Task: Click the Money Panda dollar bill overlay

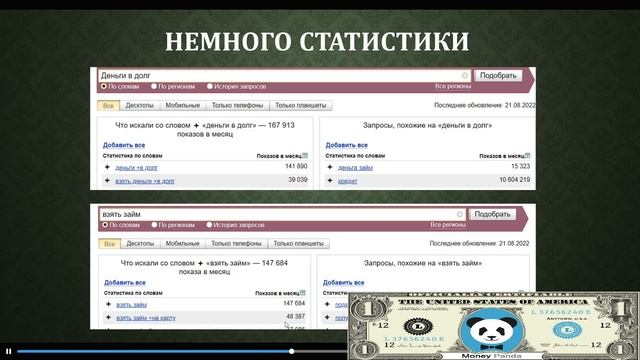Action: [494, 326]
